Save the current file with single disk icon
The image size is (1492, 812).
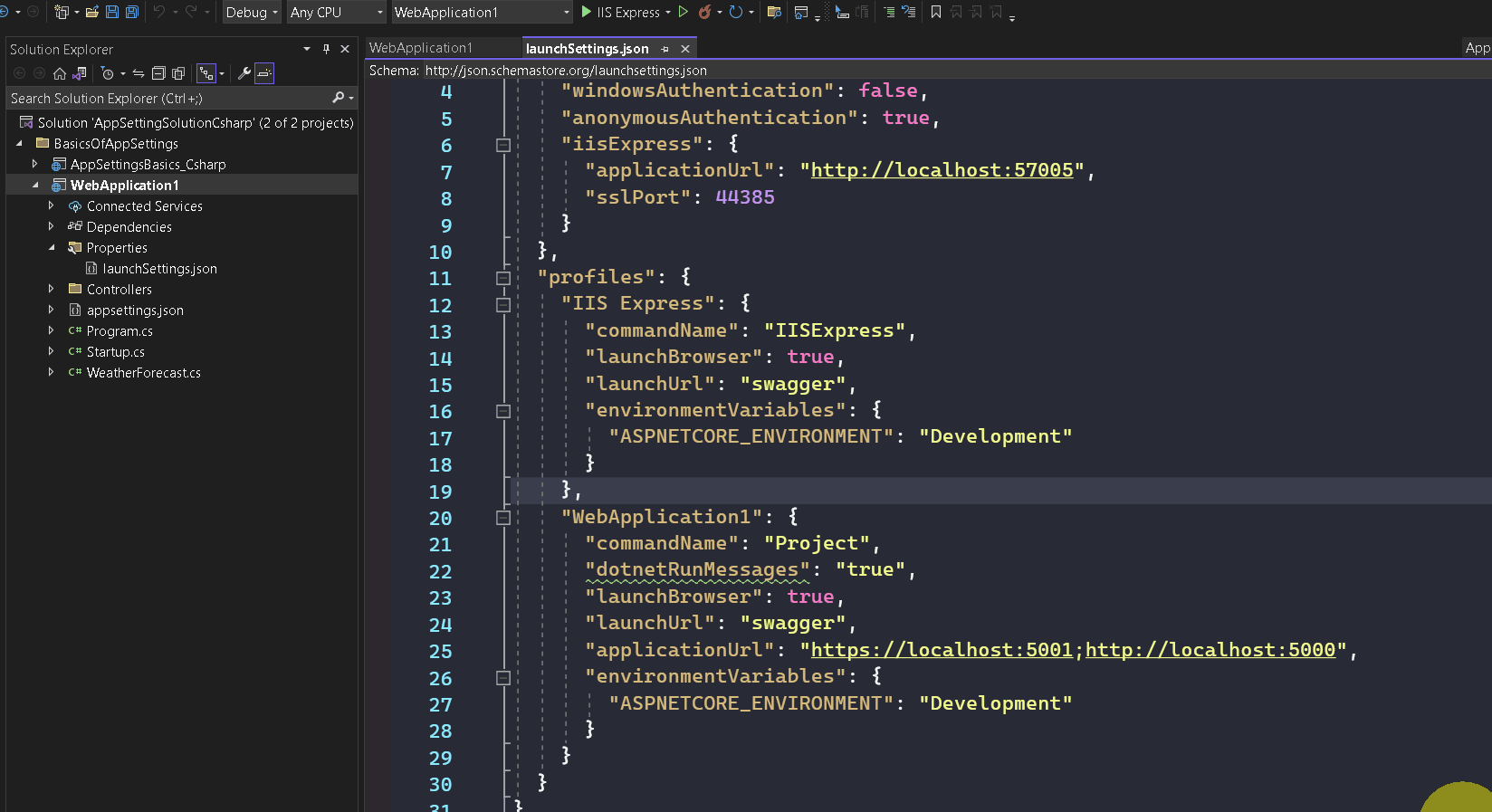tap(112, 12)
